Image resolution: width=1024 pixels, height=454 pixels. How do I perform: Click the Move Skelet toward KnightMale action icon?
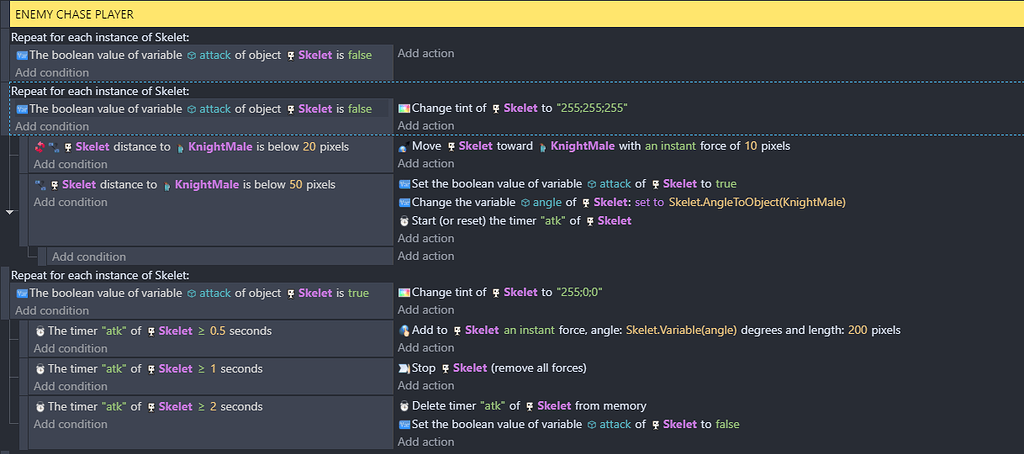click(x=403, y=146)
